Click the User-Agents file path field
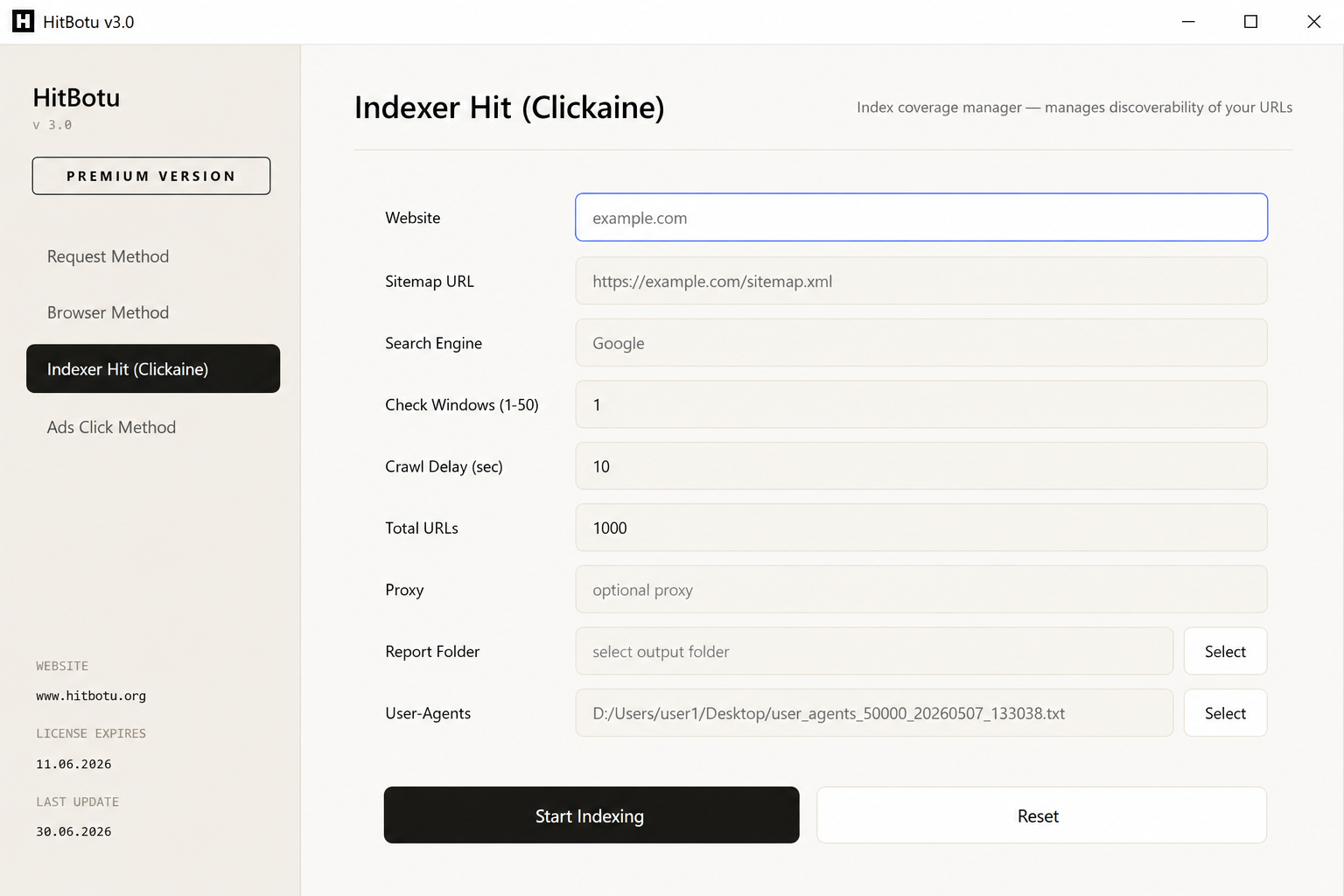The width and height of the screenshot is (1344, 896). (x=874, y=713)
